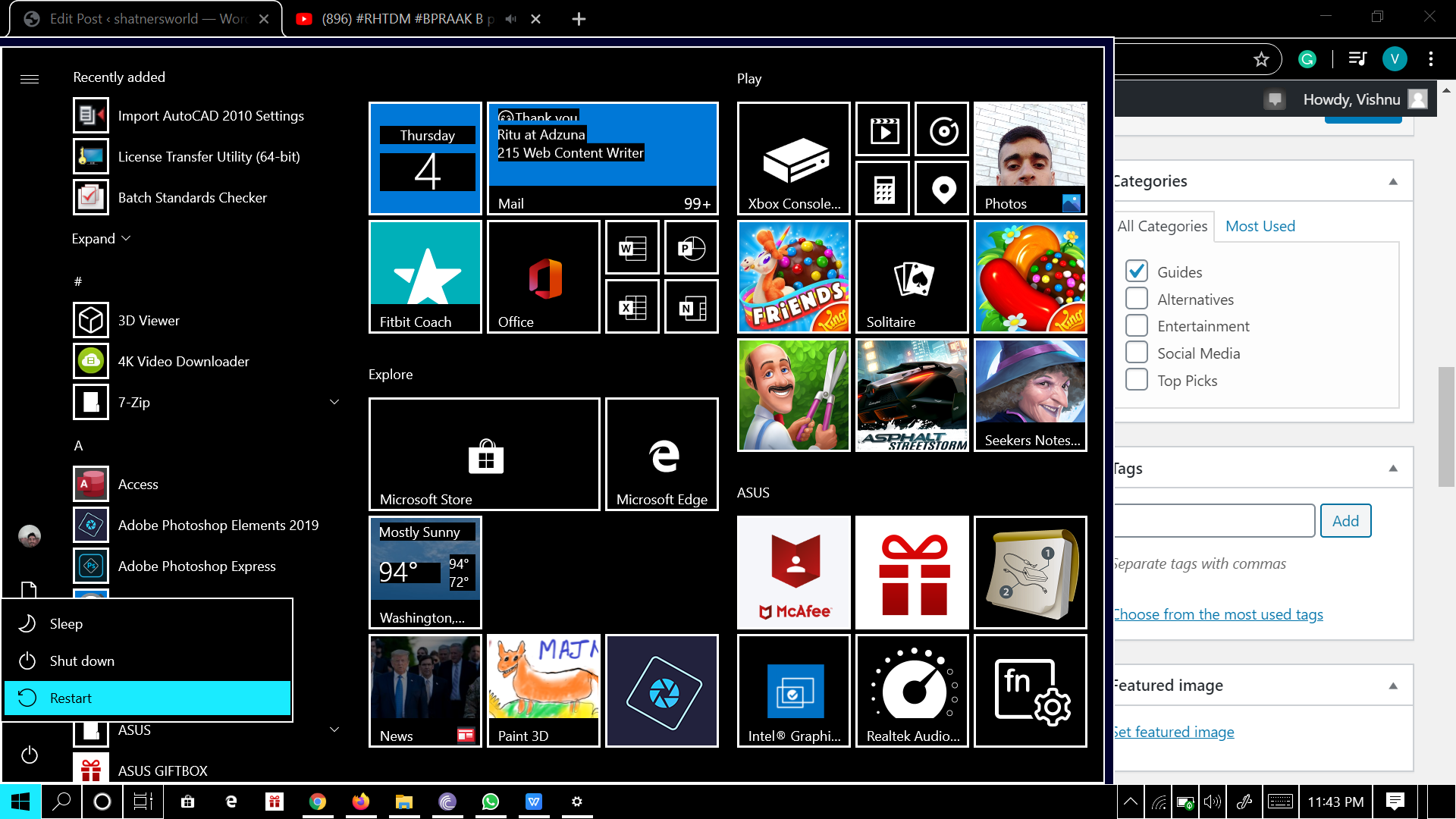Click Set featured image link
This screenshot has height=819, width=1456.
coord(1174,732)
